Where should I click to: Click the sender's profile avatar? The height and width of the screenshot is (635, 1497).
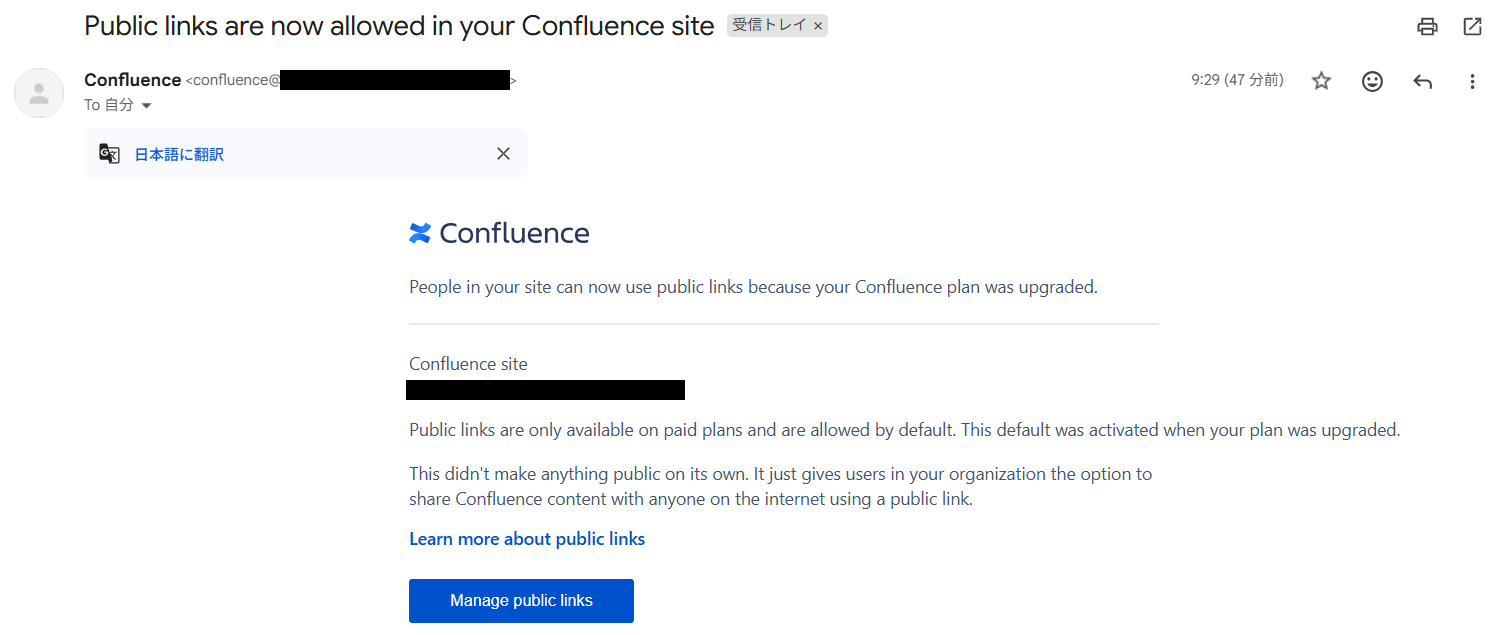39,93
